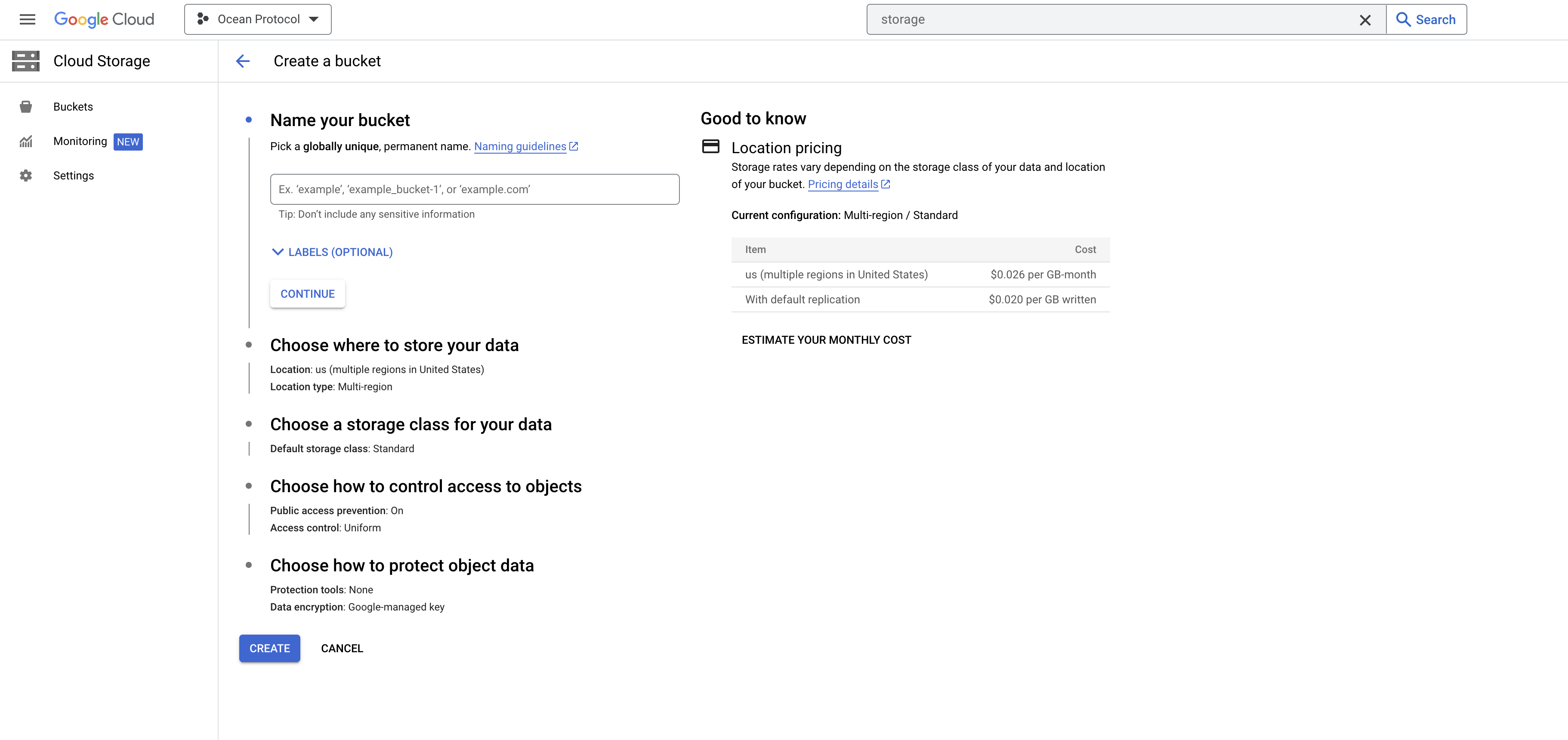Open the Pricing details link
Screen dimensions: 1568x740
coord(843,185)
